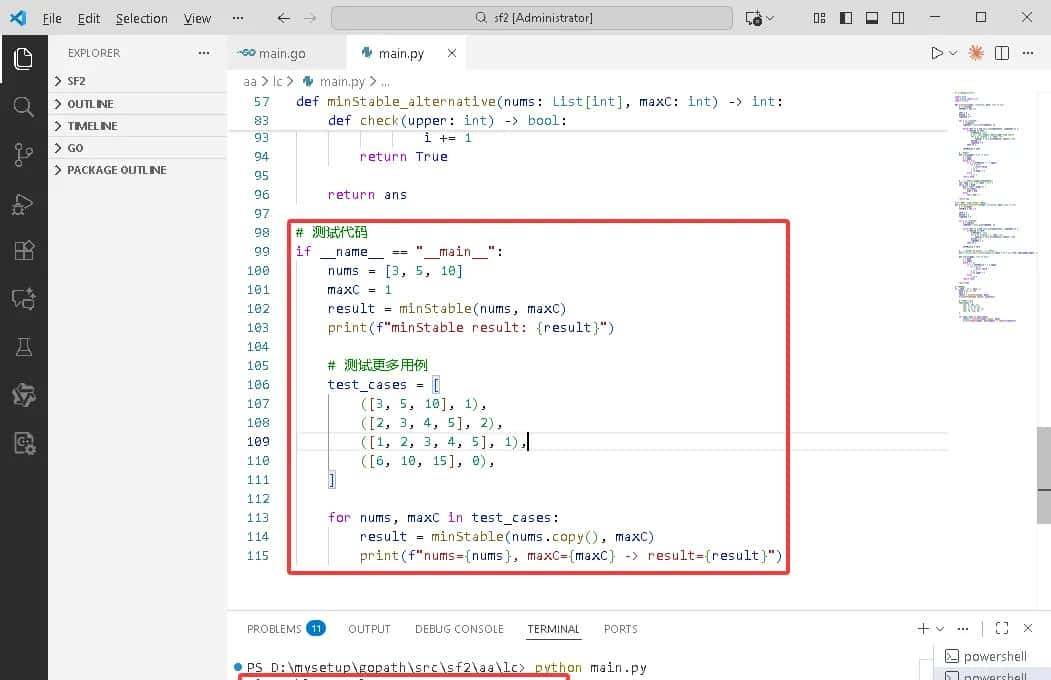Click the editor vertical scrollbar thumb

(x=1043, y=474)
